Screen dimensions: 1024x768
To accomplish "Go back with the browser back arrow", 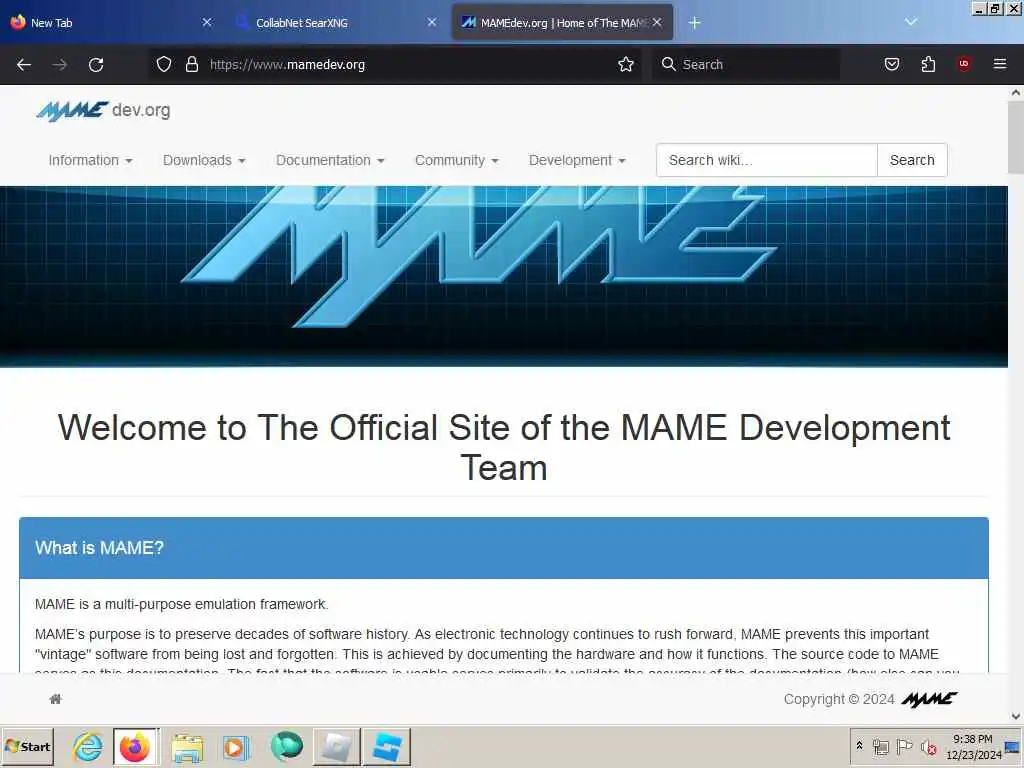I will pyautogui.click(x=24, y=65).
